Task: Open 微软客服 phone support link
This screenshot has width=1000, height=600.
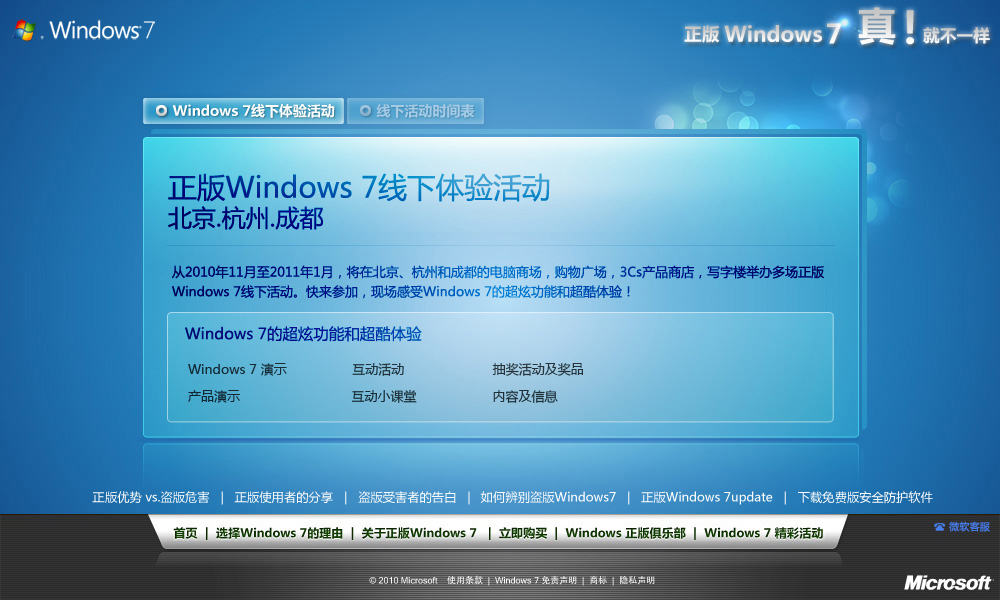Action: tap(962, 527)
